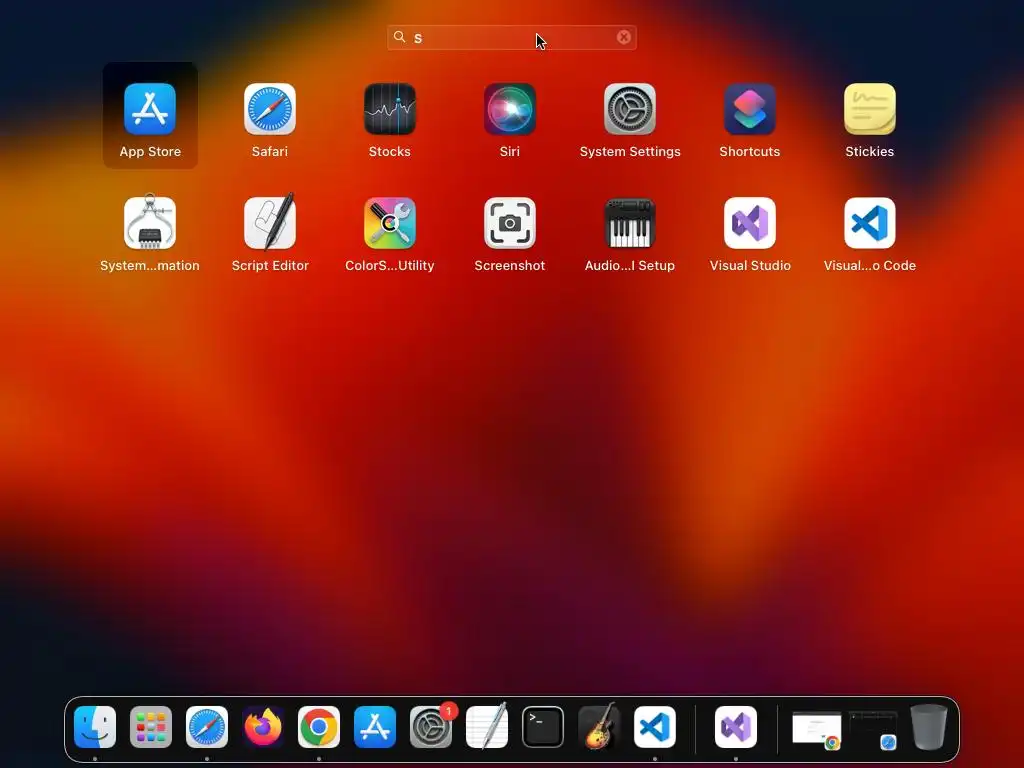Viewport: 1024px width, 768px height.
Task: Restore the minimized Safari window in Dock
Action: [x=873, y=729]
